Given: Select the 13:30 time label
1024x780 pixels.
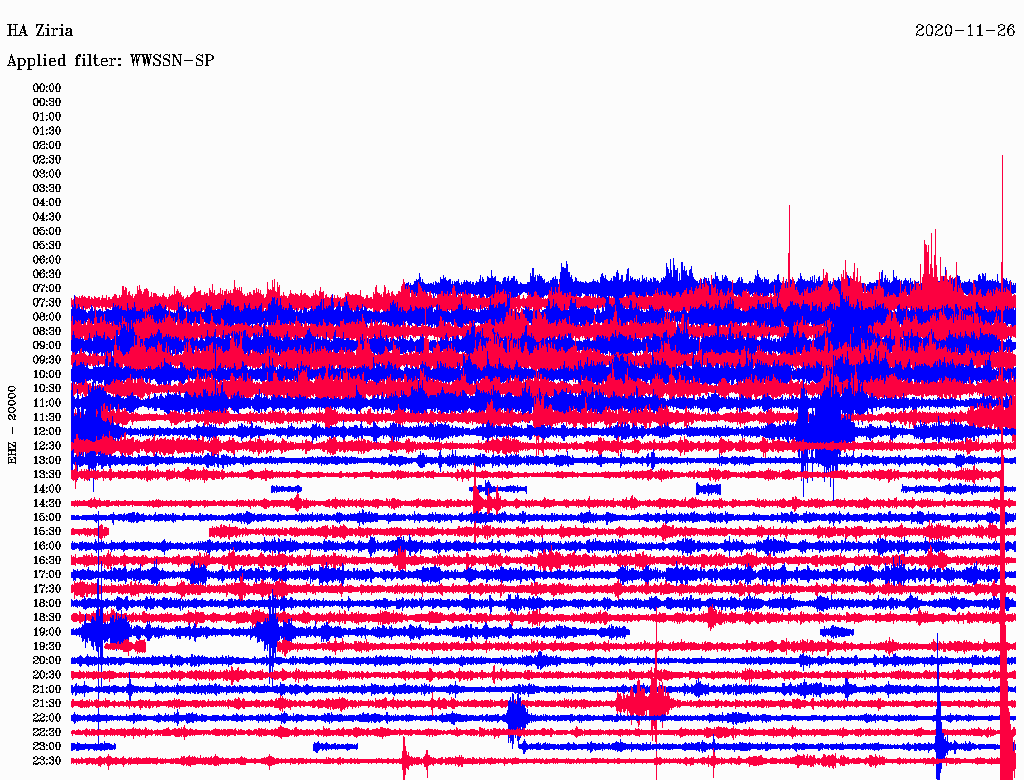Looking at the screenshot, I should pos(47,475).
